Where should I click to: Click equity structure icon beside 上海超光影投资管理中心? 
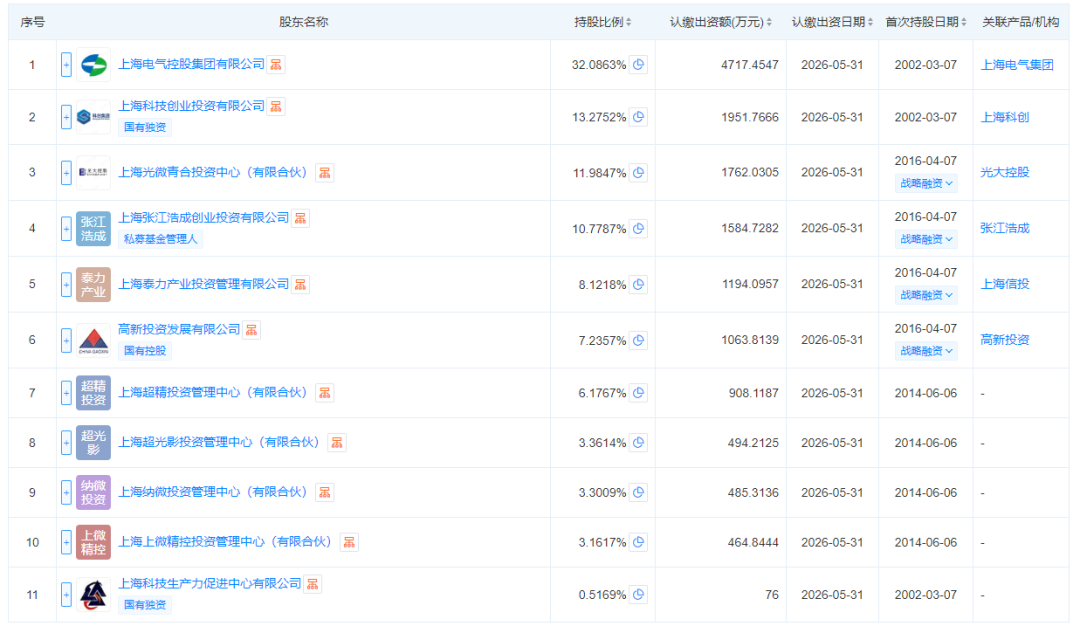337,443
